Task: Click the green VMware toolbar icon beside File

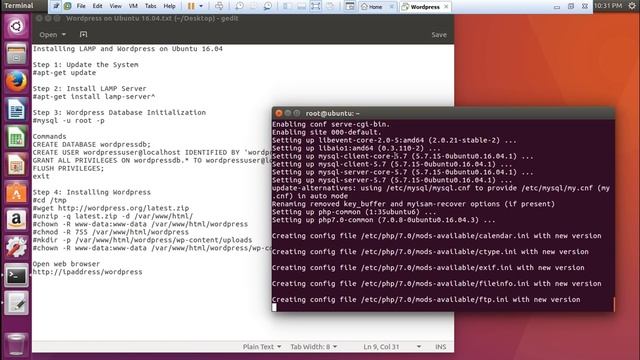Action: [x=68, y=6]
